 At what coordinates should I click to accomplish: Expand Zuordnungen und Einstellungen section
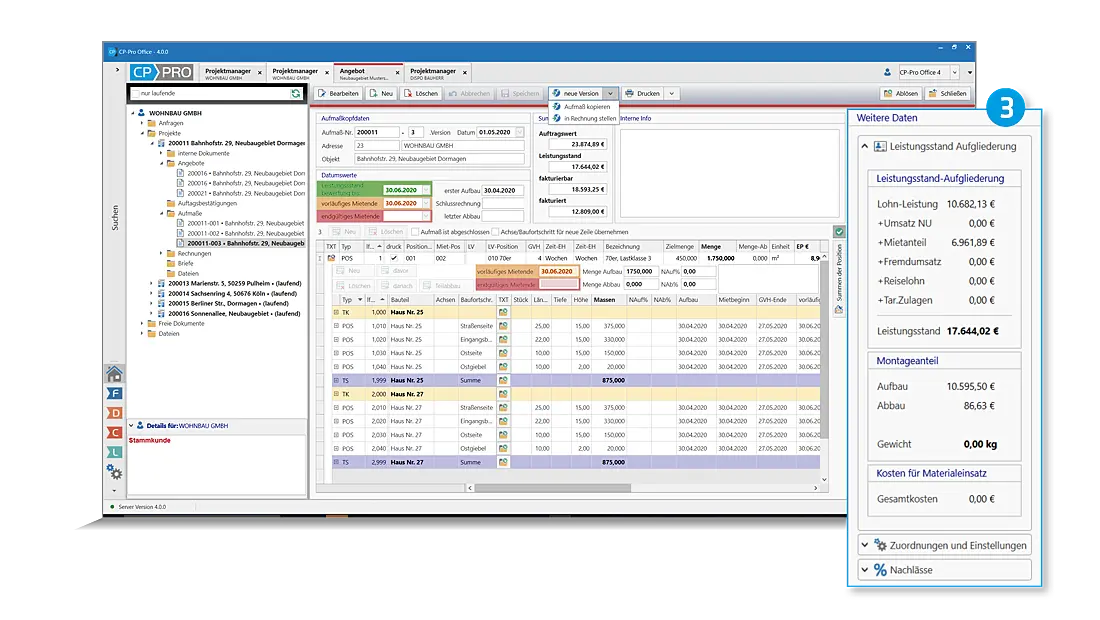864,545
